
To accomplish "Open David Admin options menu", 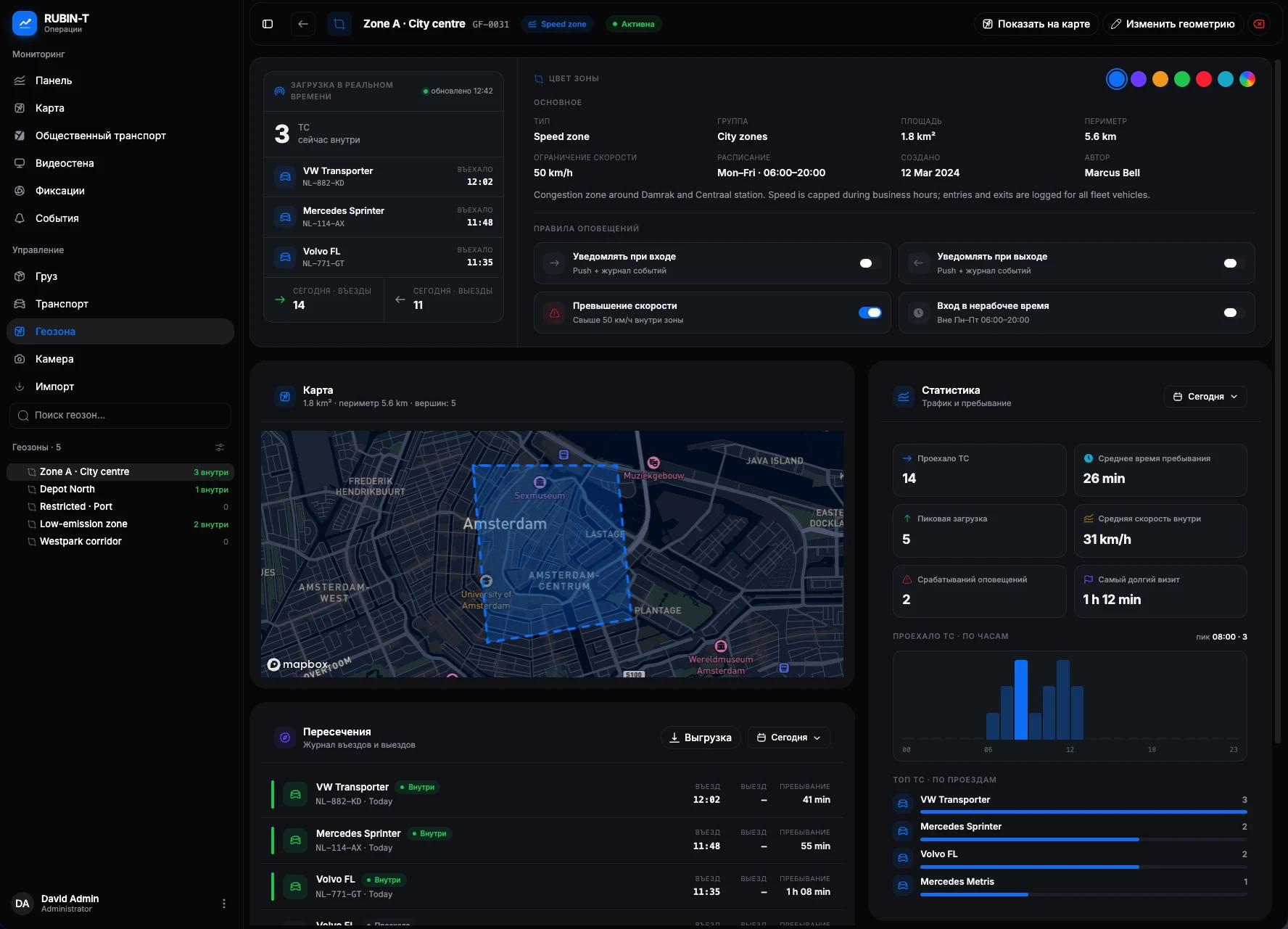I will point(223,904).
